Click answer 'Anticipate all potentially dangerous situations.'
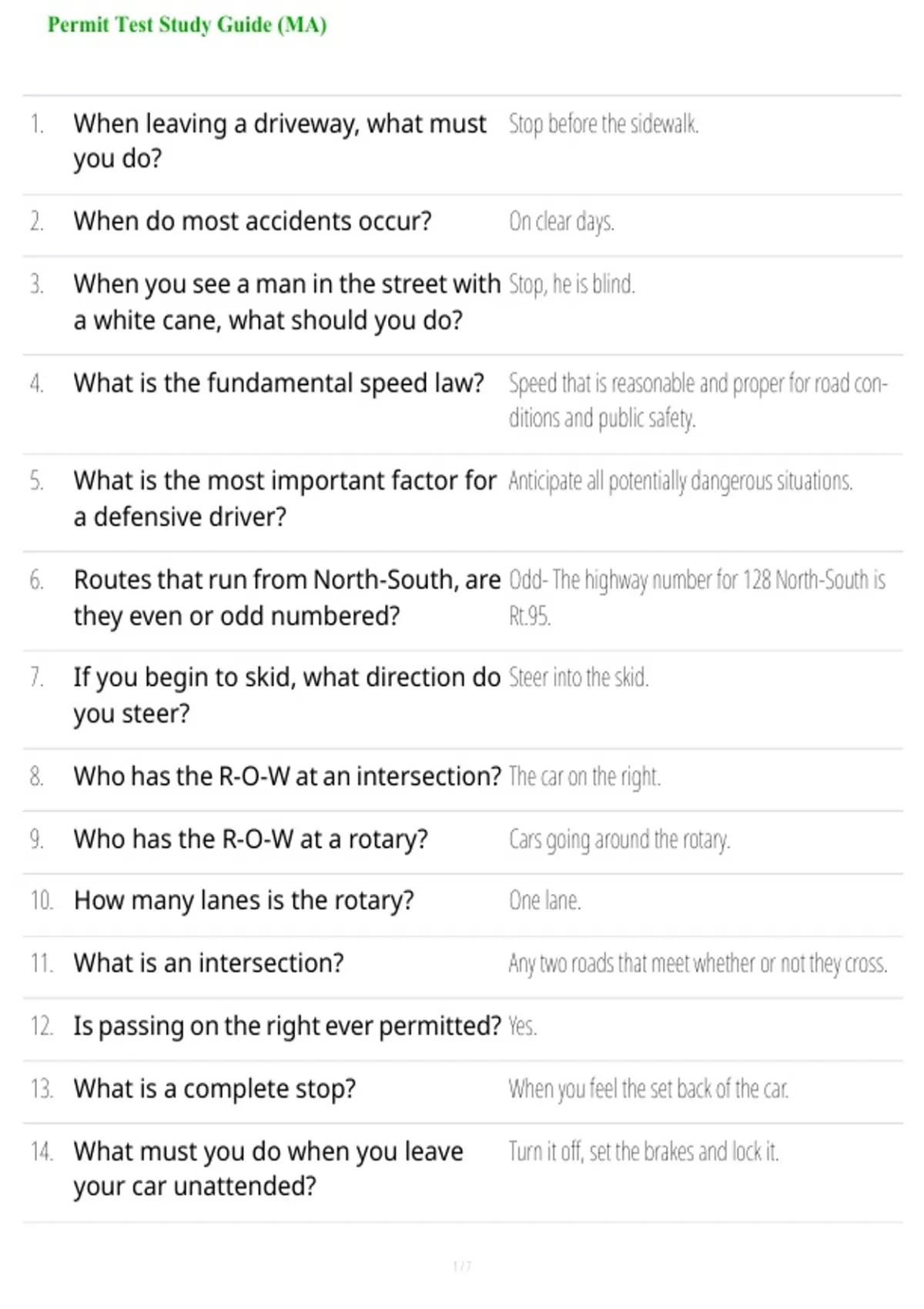 [x=681, y=481]
